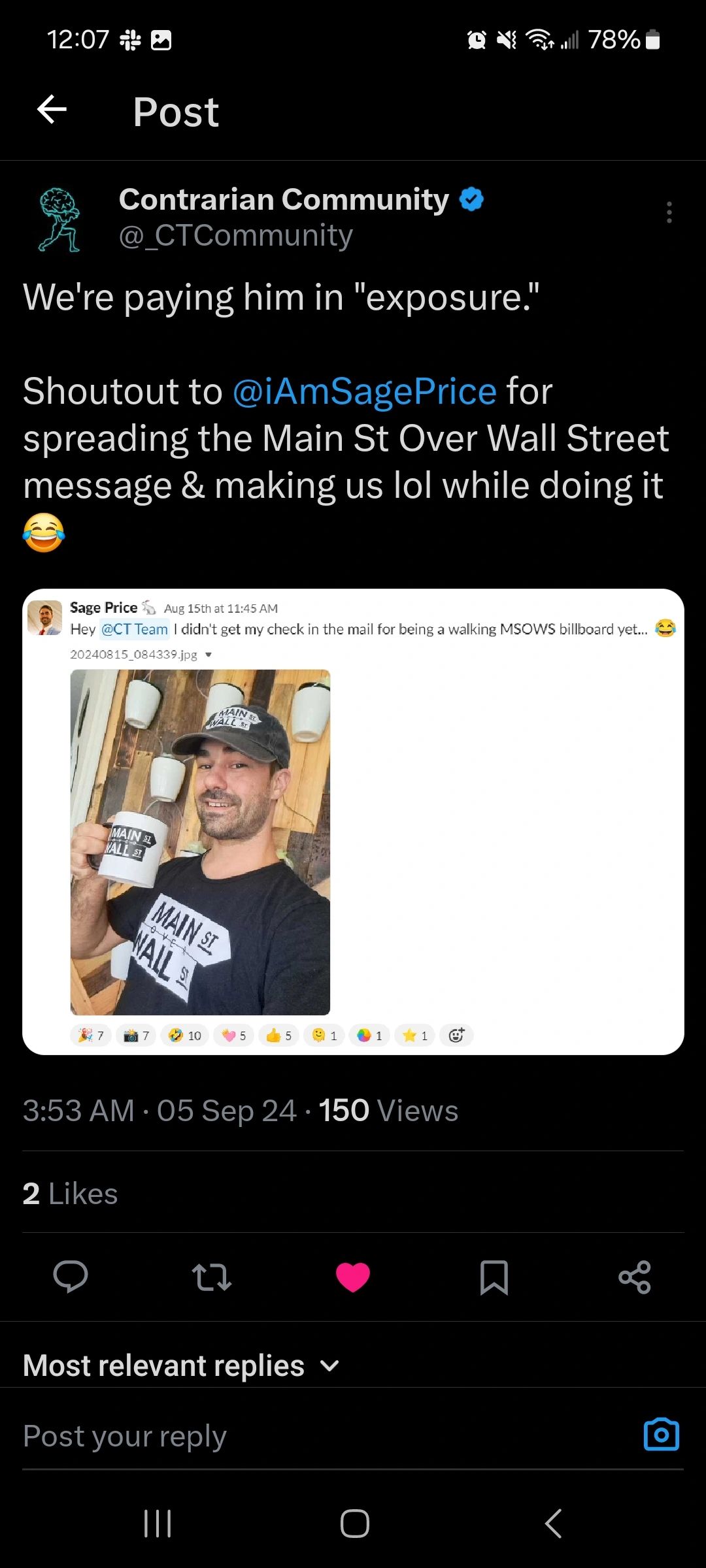Image resolution: width=706 pixels, height=1568 pixels.
Task: Open the three-dot post options menu
Action: pyautogui.click(x=669, y=212)
